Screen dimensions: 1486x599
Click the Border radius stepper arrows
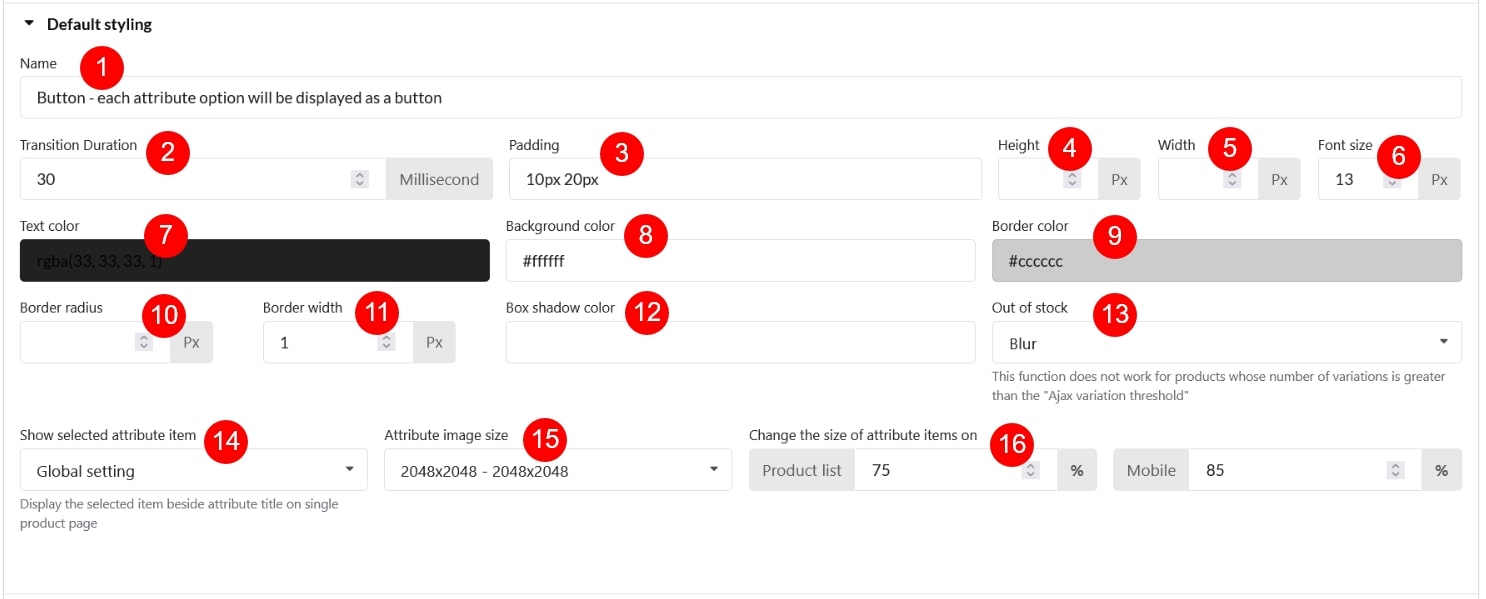pos(144,342)
